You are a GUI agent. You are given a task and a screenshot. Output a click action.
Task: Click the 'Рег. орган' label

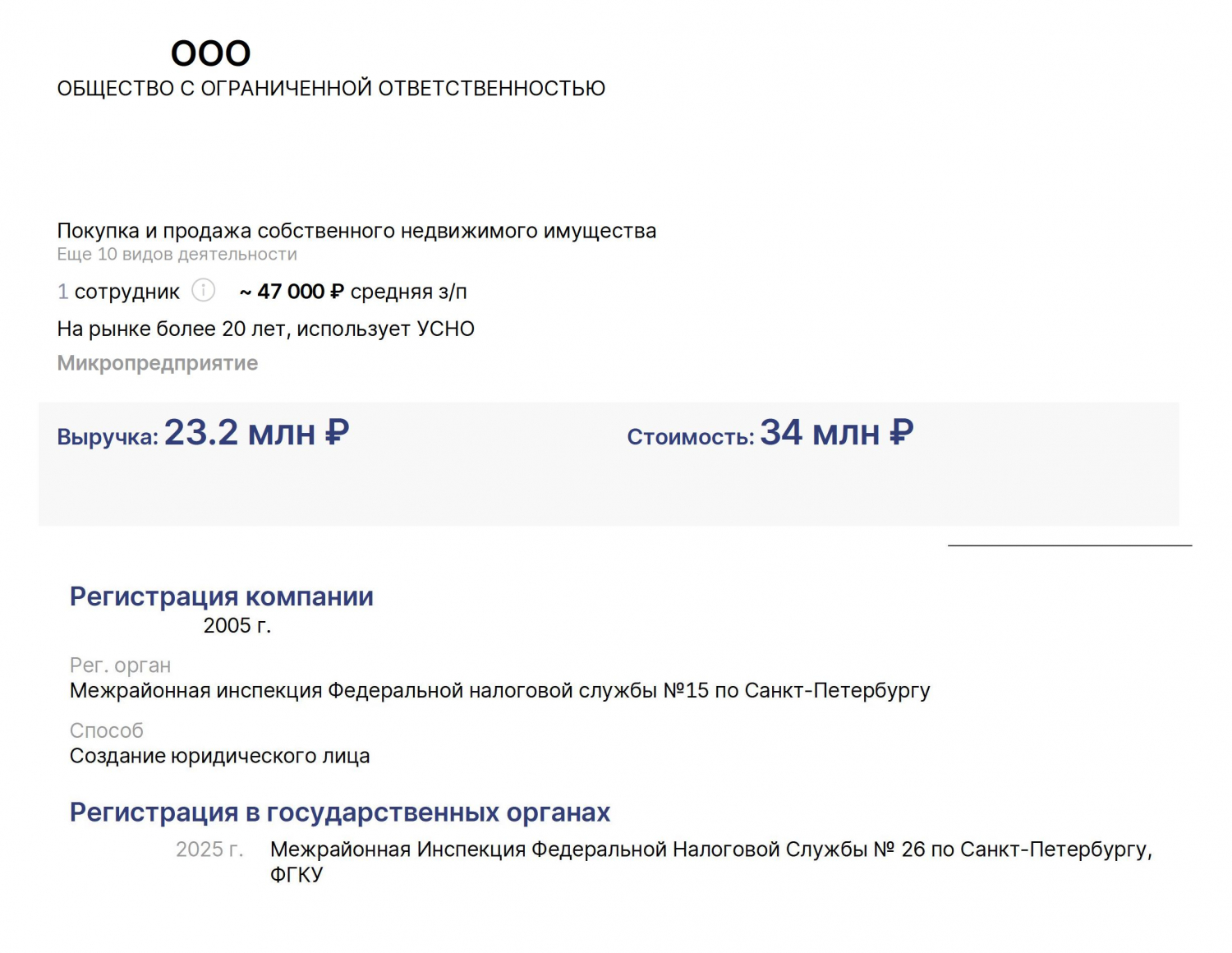click(120, 665)
